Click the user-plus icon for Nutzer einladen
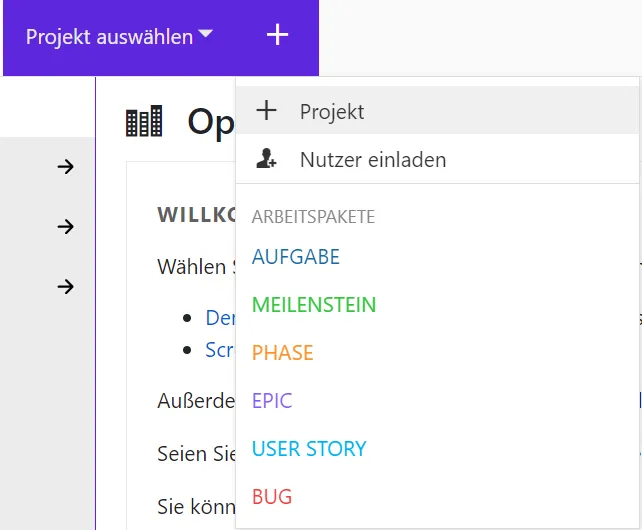The image size is (642, 530). (266, 159)
